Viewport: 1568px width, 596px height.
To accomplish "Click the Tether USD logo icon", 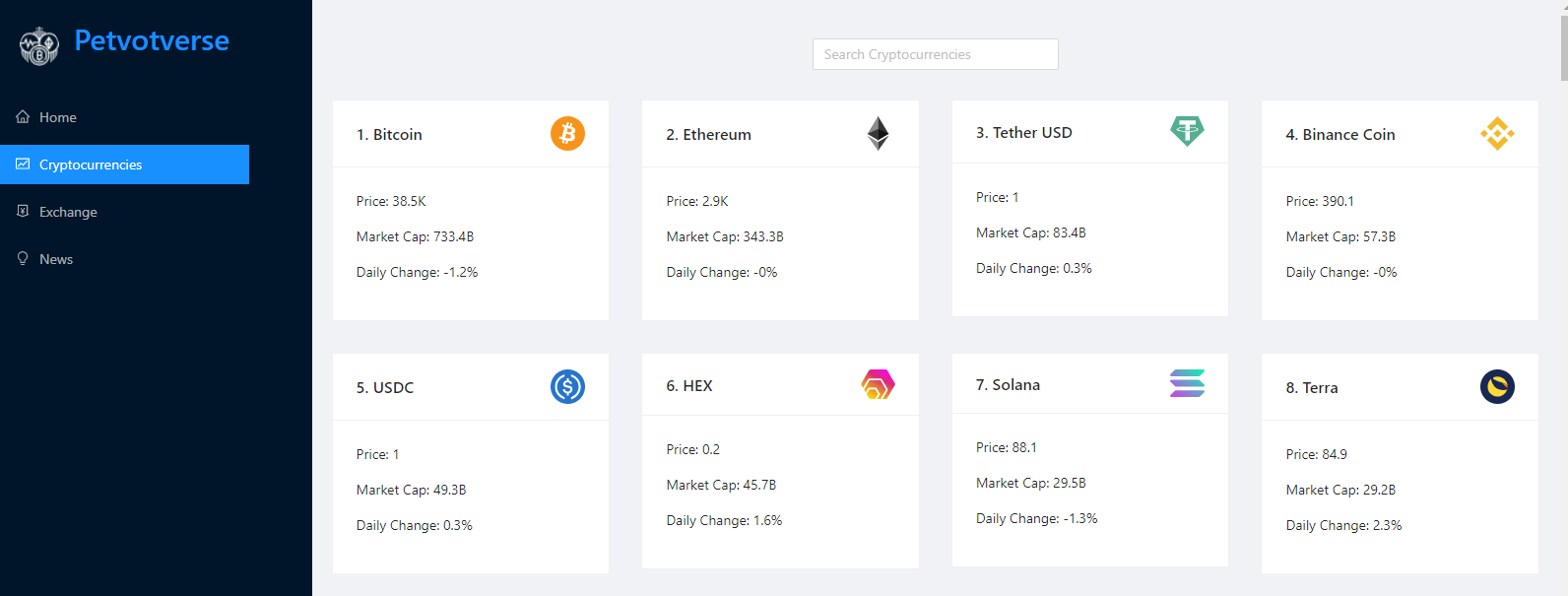I will coord(1187,131).
